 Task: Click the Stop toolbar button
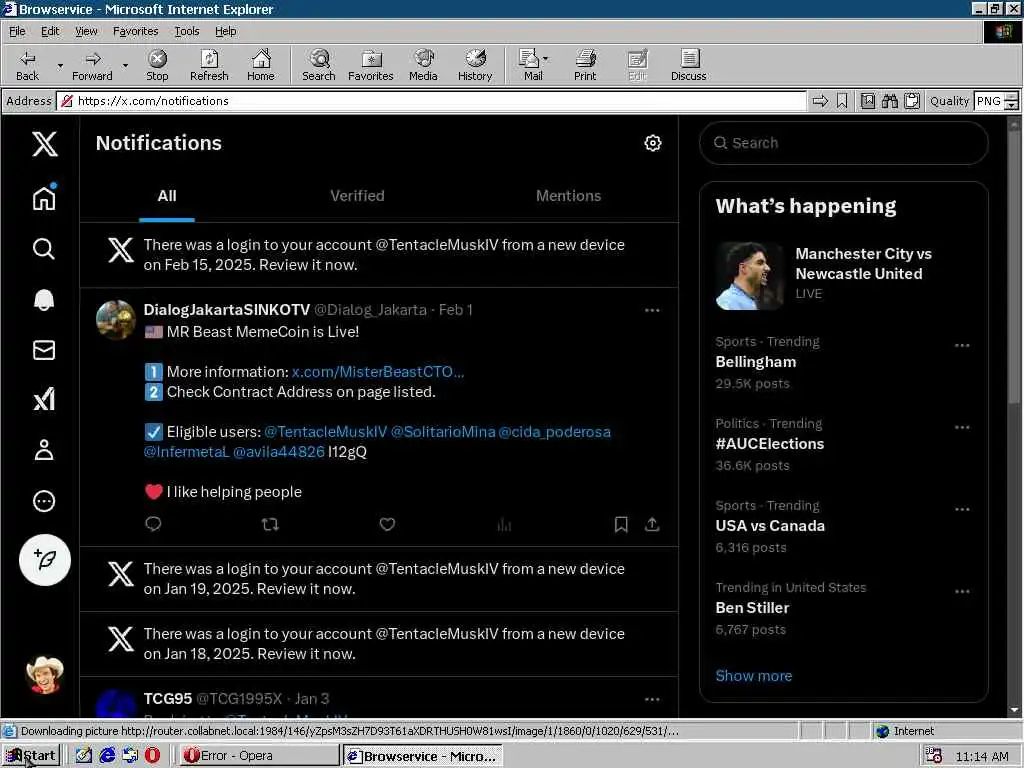pyautogui.click(x=157, y=65)
